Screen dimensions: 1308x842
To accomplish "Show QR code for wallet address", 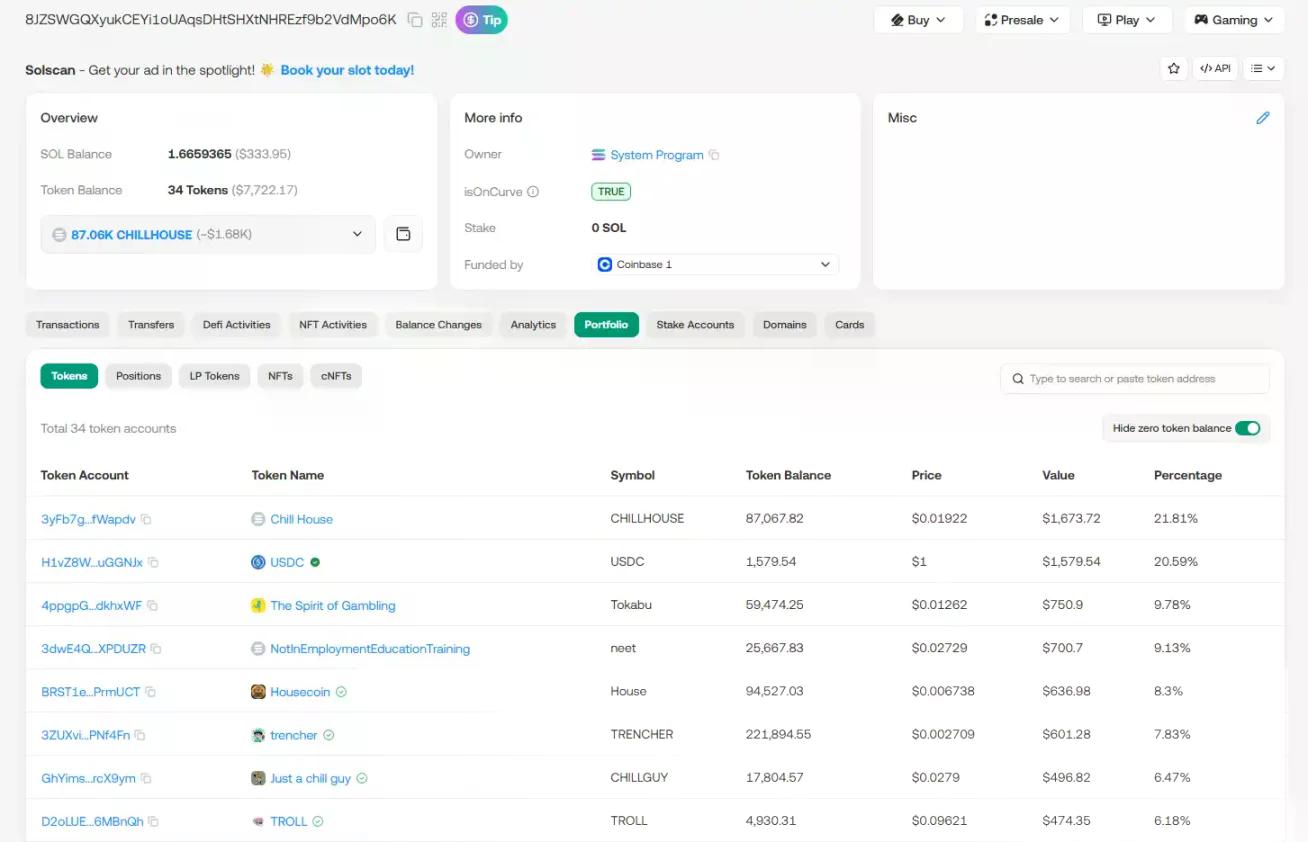I will [x=439, y=20].
